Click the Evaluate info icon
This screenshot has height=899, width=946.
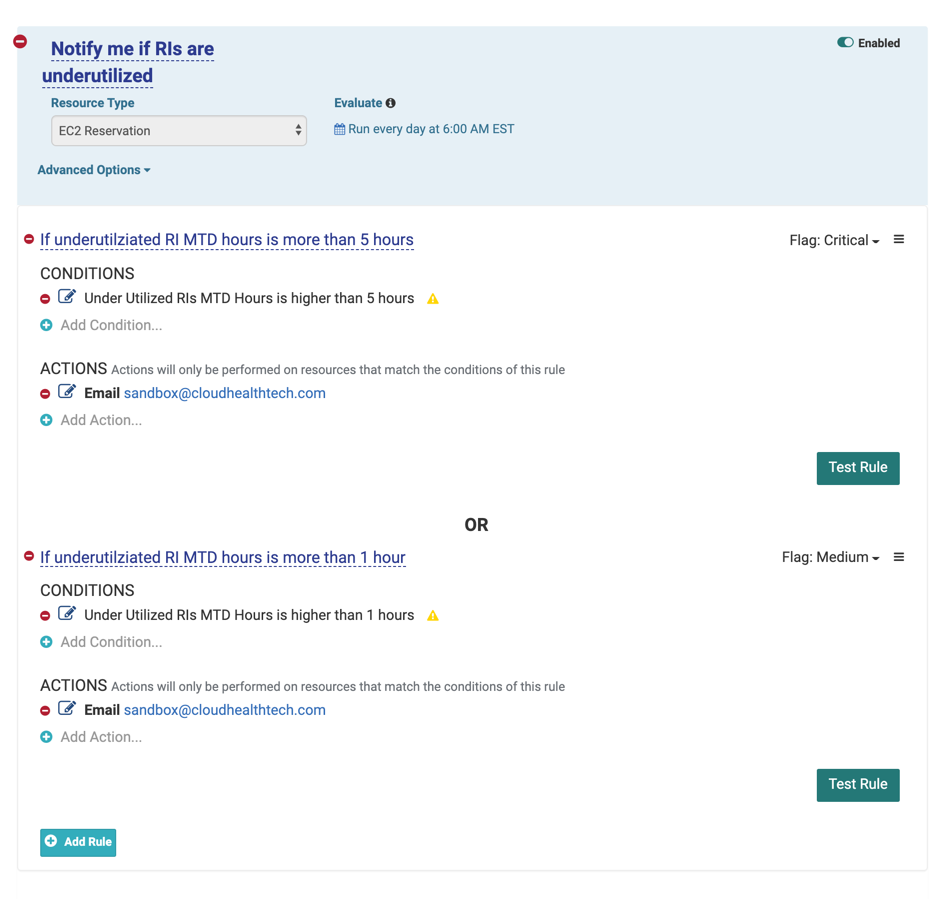pos(391,103)
